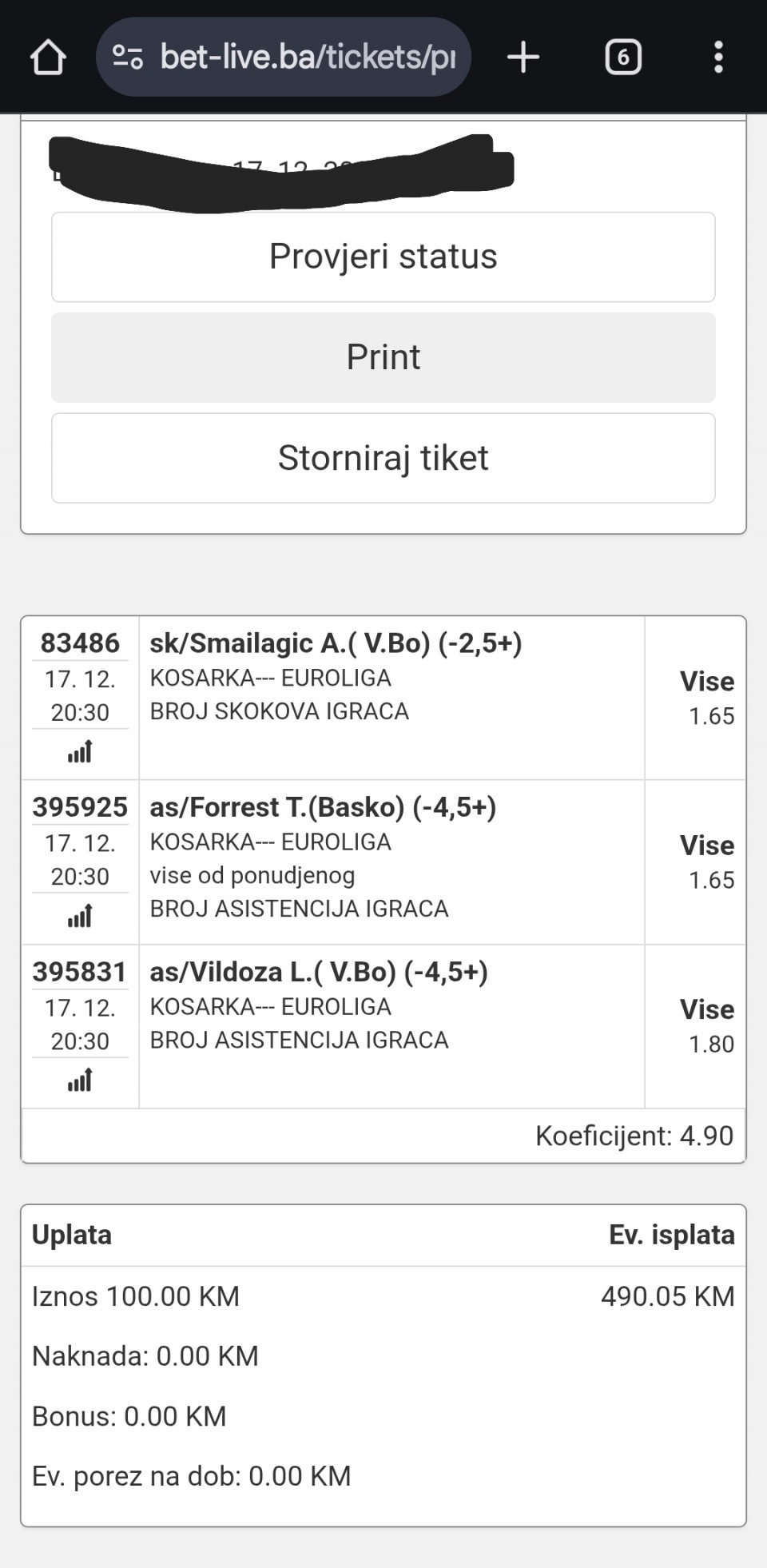Tap statistics icon for Forrest bet

(x=80, y=916)
